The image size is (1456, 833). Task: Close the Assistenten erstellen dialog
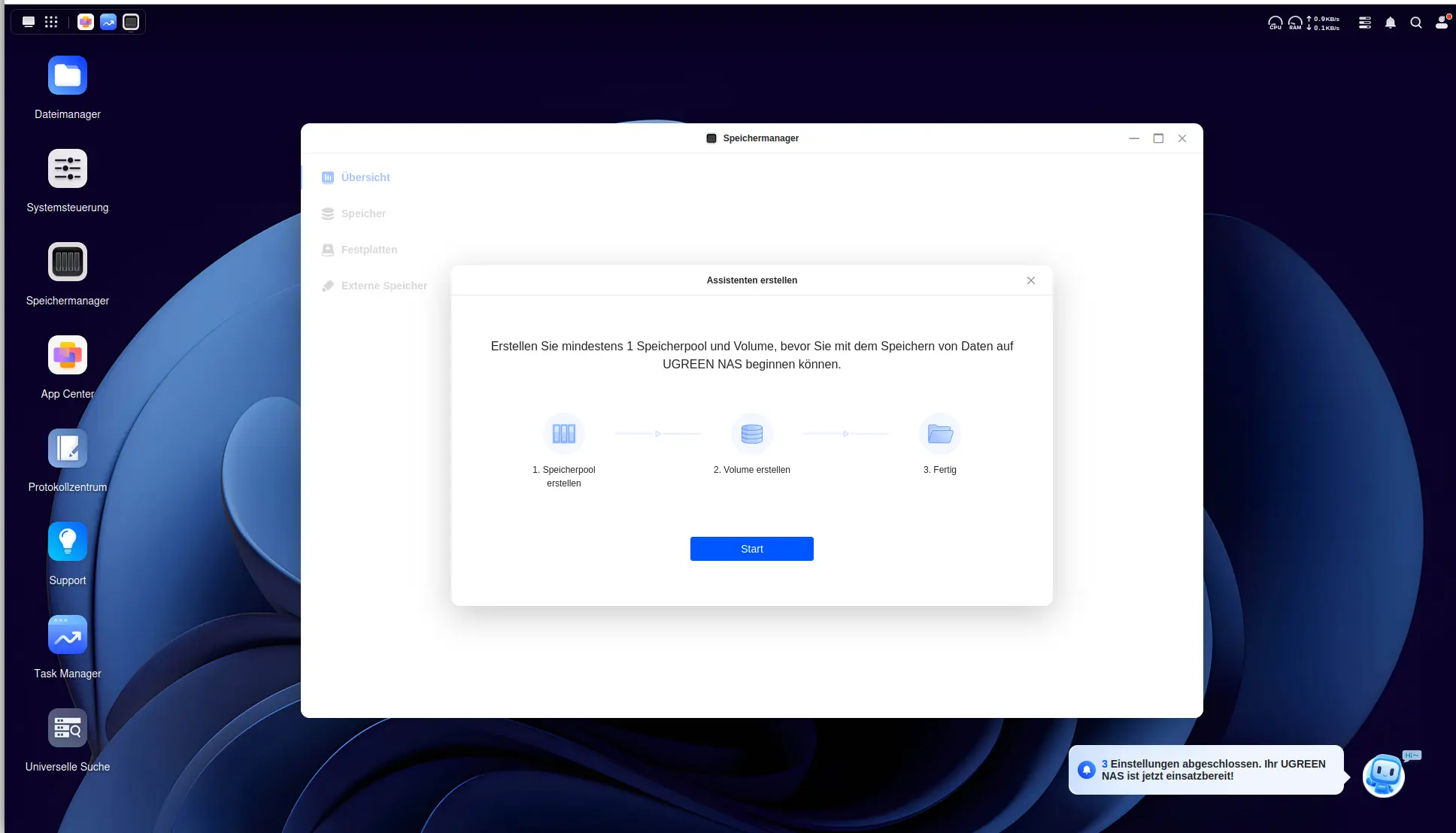[x=1031, y=280]
